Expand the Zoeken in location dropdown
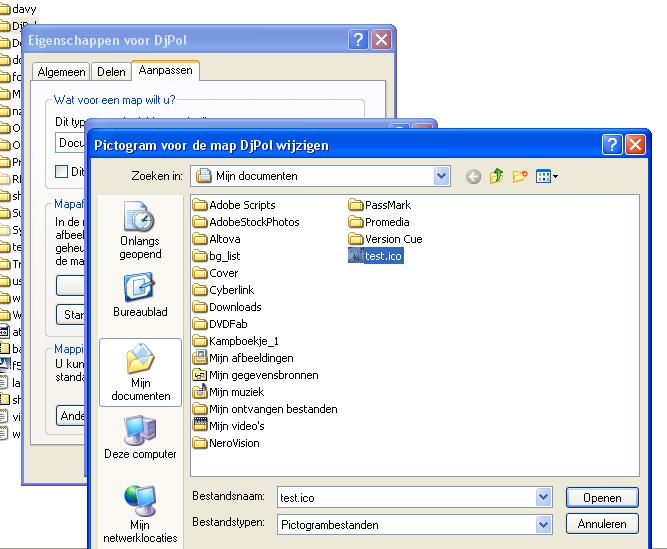The width and height of the screenshot is (667, 549). 442,176
